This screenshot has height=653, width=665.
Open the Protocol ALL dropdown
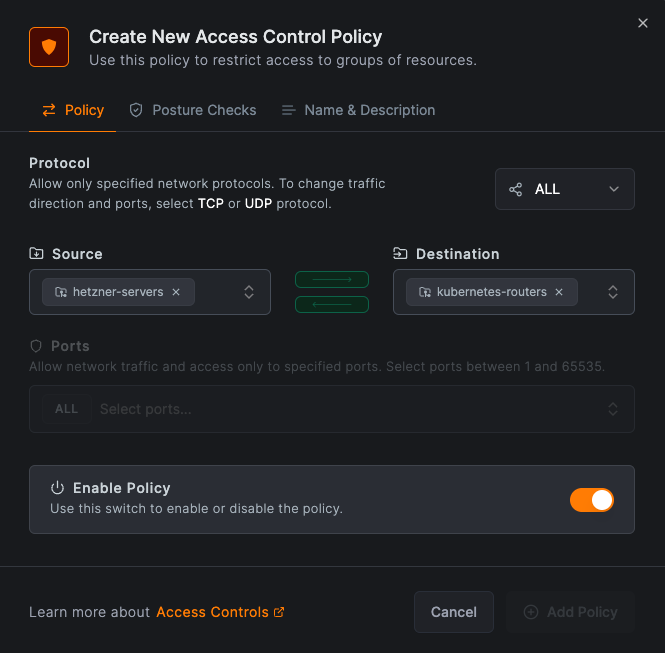[564, 189]
